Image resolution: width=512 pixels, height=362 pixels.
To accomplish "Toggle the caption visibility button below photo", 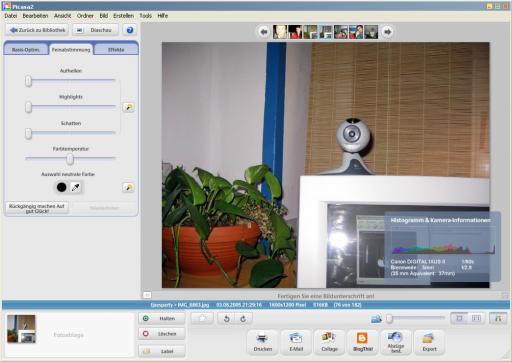I will tap(147, 295).
